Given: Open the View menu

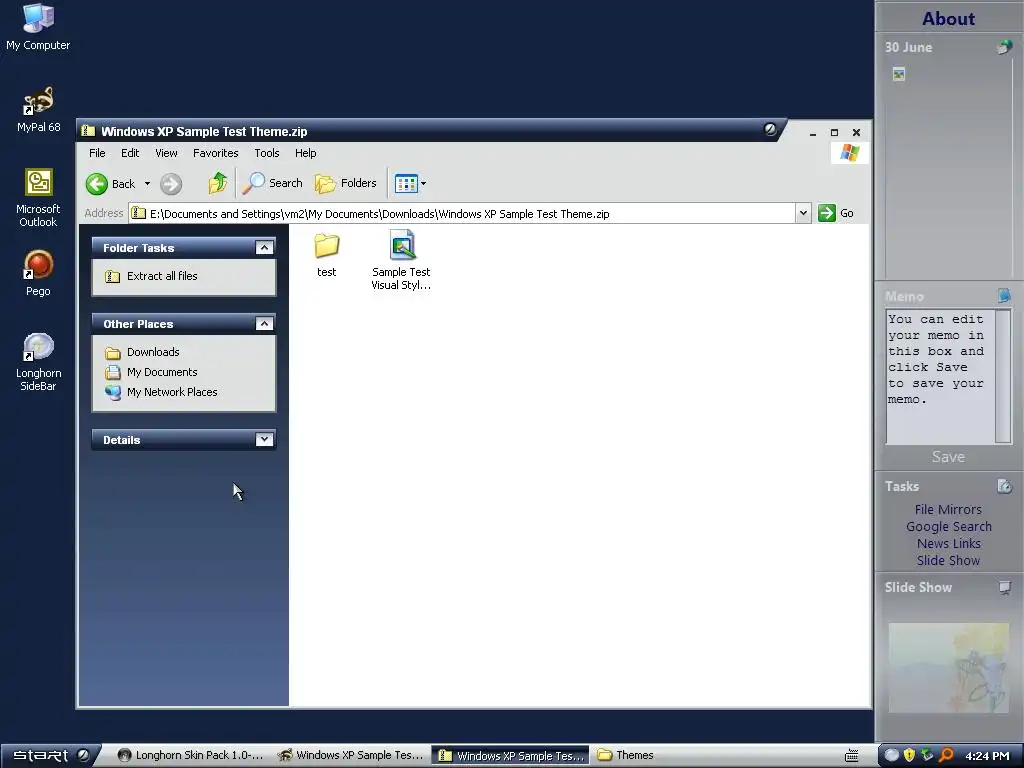Looking at the screenshot, I should [166, 153].
